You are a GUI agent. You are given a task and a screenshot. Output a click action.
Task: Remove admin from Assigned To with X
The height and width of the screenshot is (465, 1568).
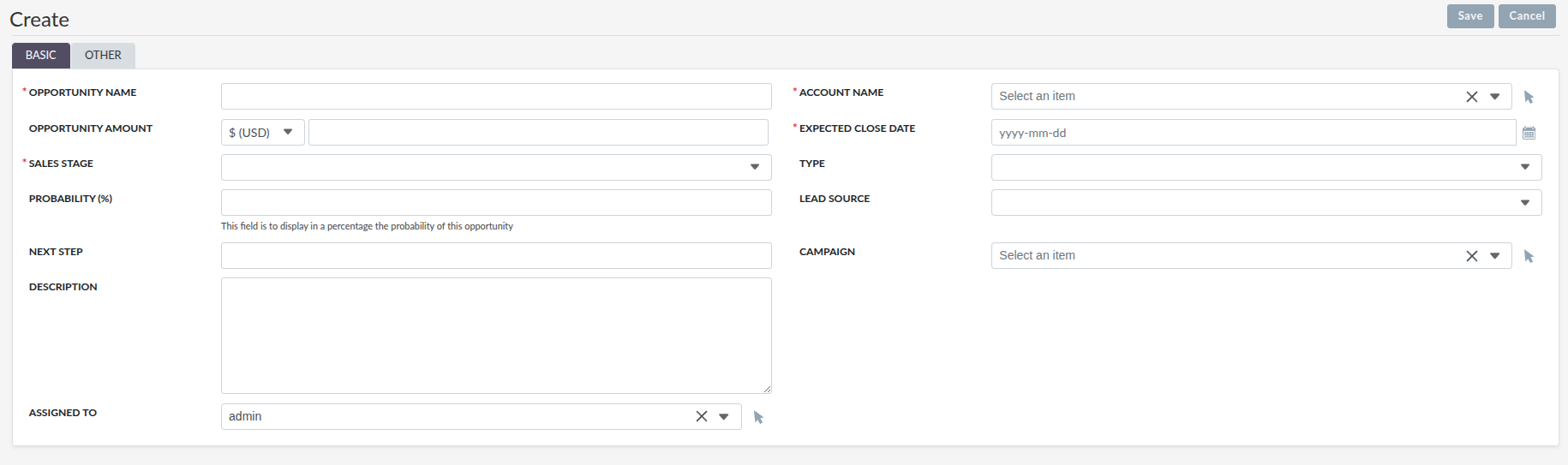click(701, 417)
